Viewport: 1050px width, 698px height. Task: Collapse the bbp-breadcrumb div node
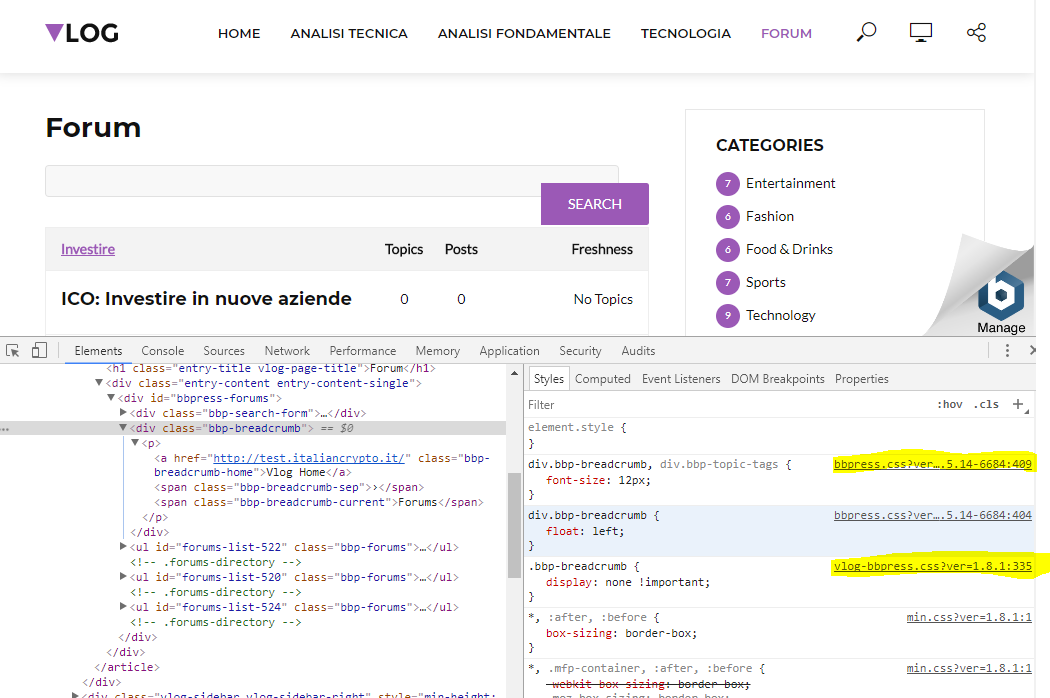[123, 427]
